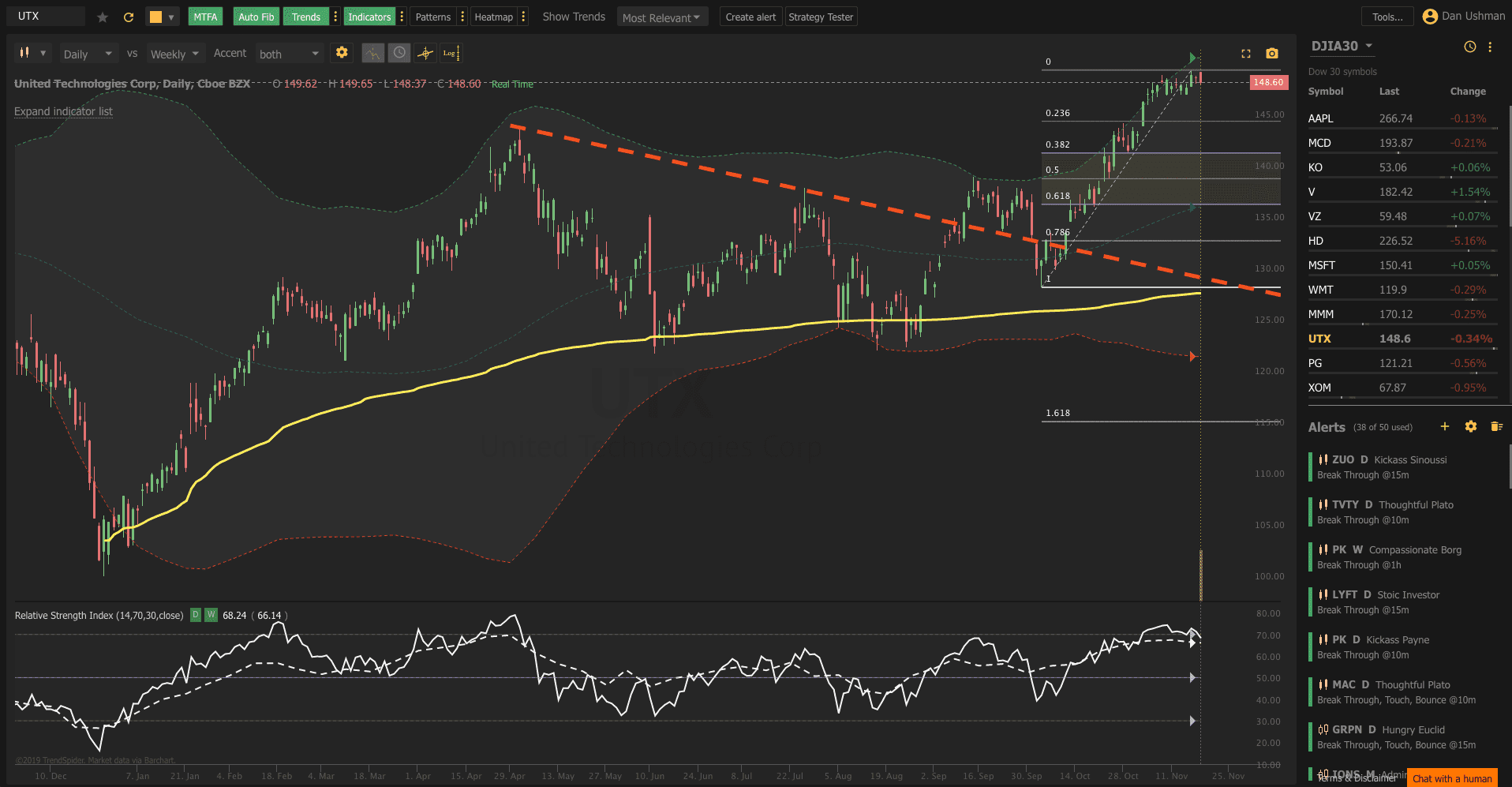Delete alerts using the trash icon
This screenshot has width=1512, height=787.
[1495, 426]
